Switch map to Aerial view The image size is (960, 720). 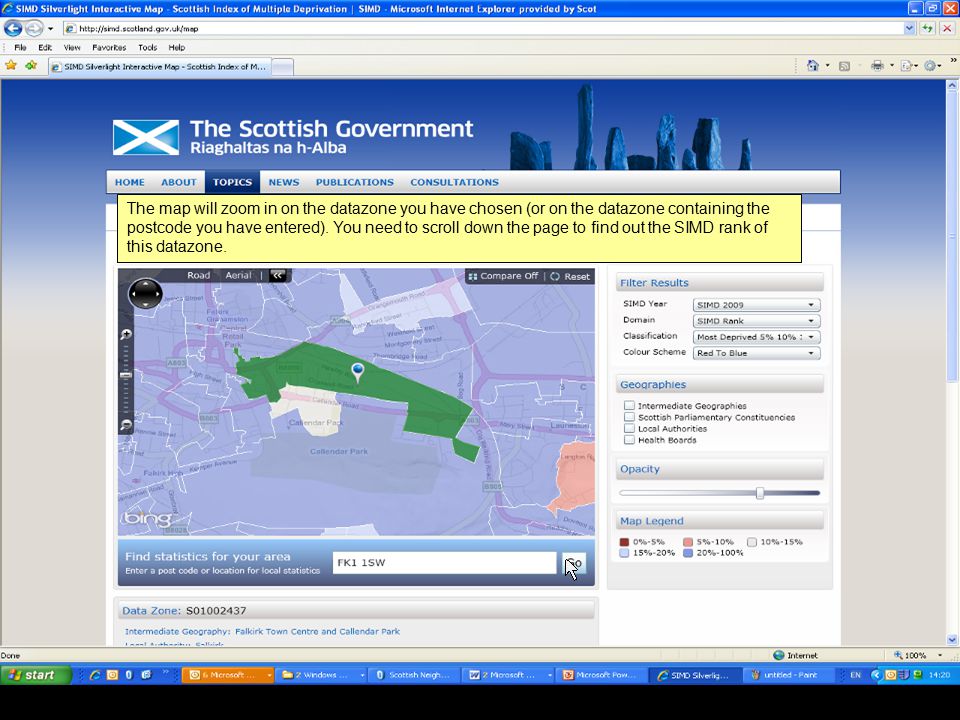point(238,276)
